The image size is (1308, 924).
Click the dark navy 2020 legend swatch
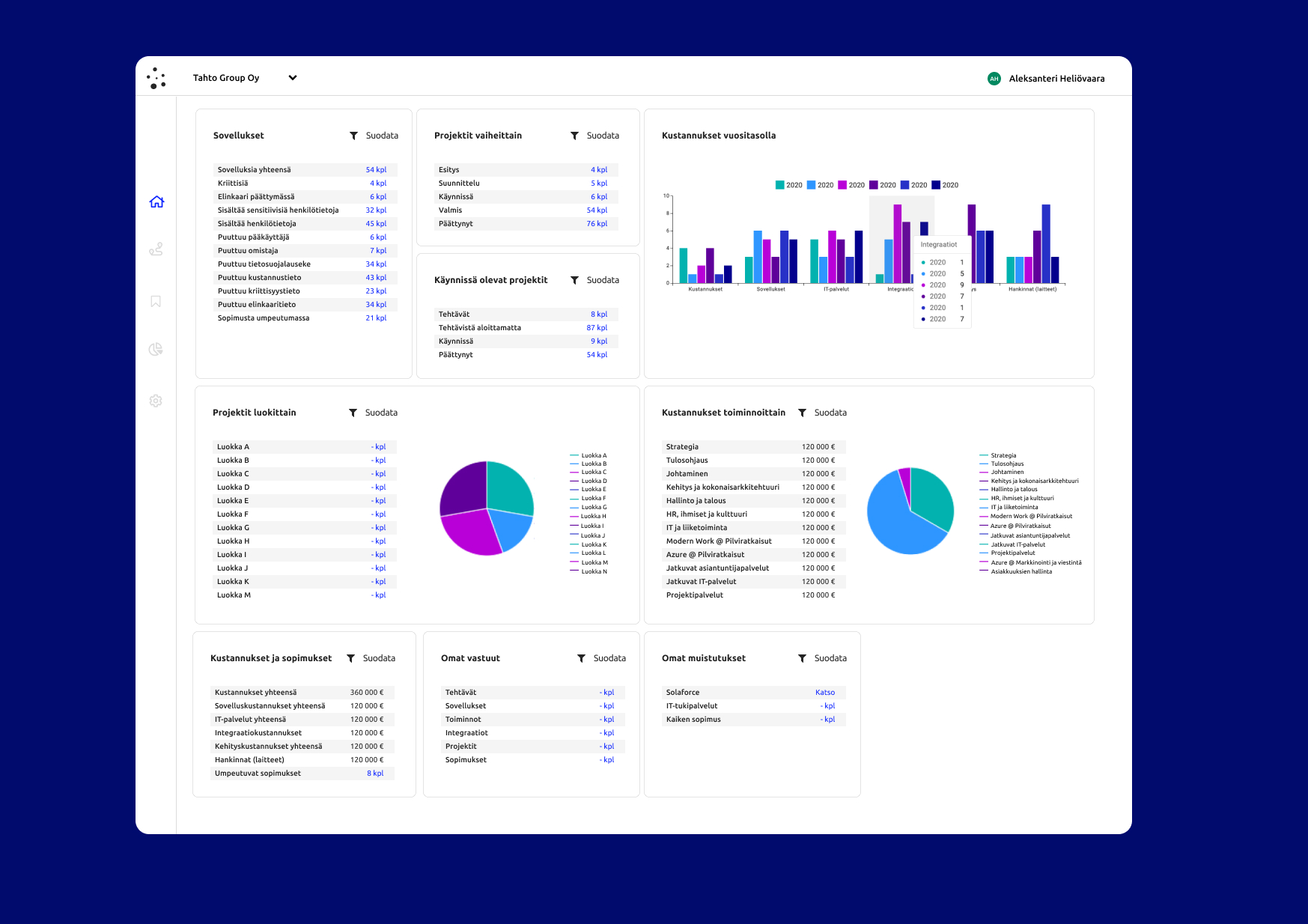(936, 185)
